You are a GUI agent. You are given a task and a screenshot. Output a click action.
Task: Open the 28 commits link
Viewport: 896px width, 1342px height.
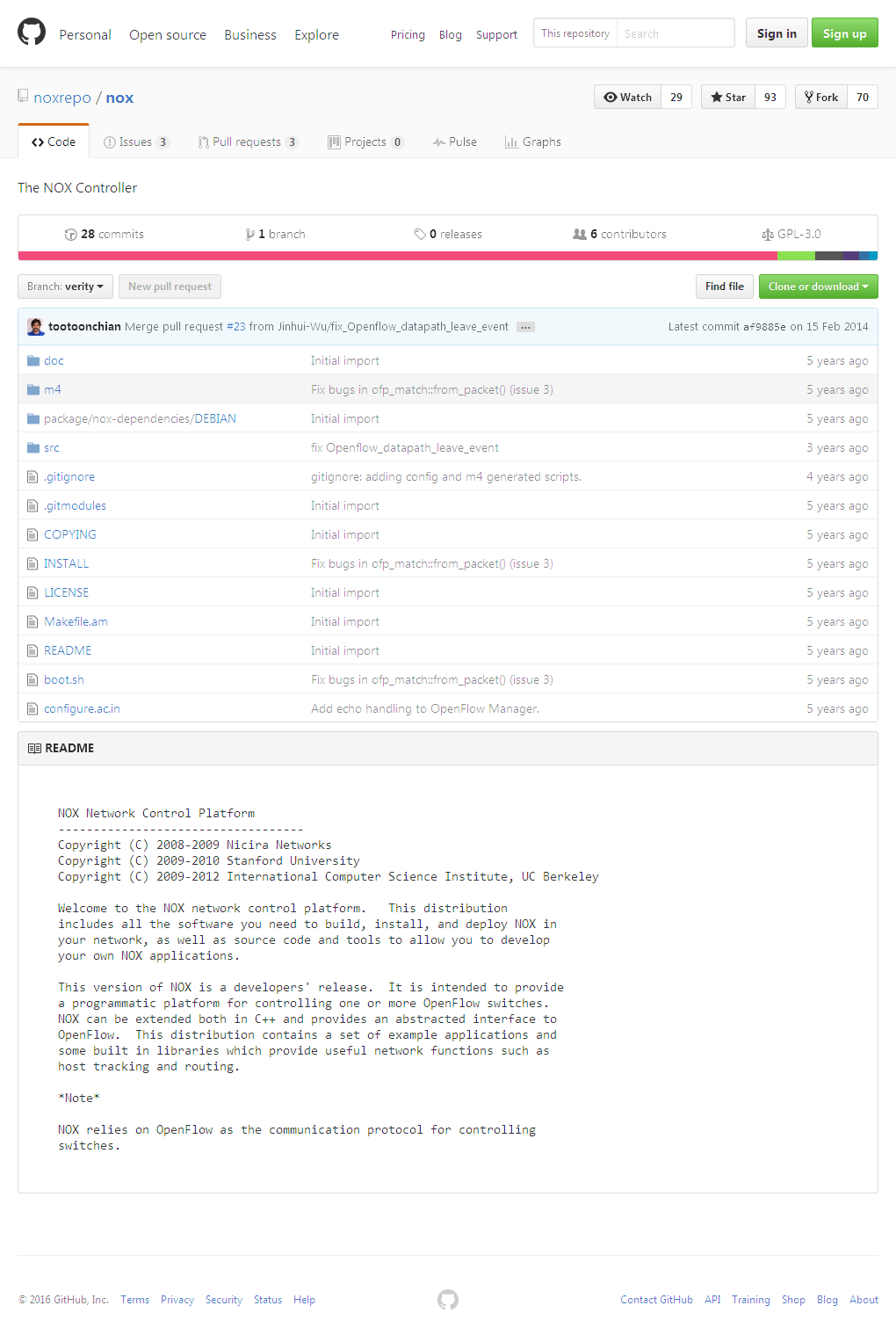[x=105, y=234]
